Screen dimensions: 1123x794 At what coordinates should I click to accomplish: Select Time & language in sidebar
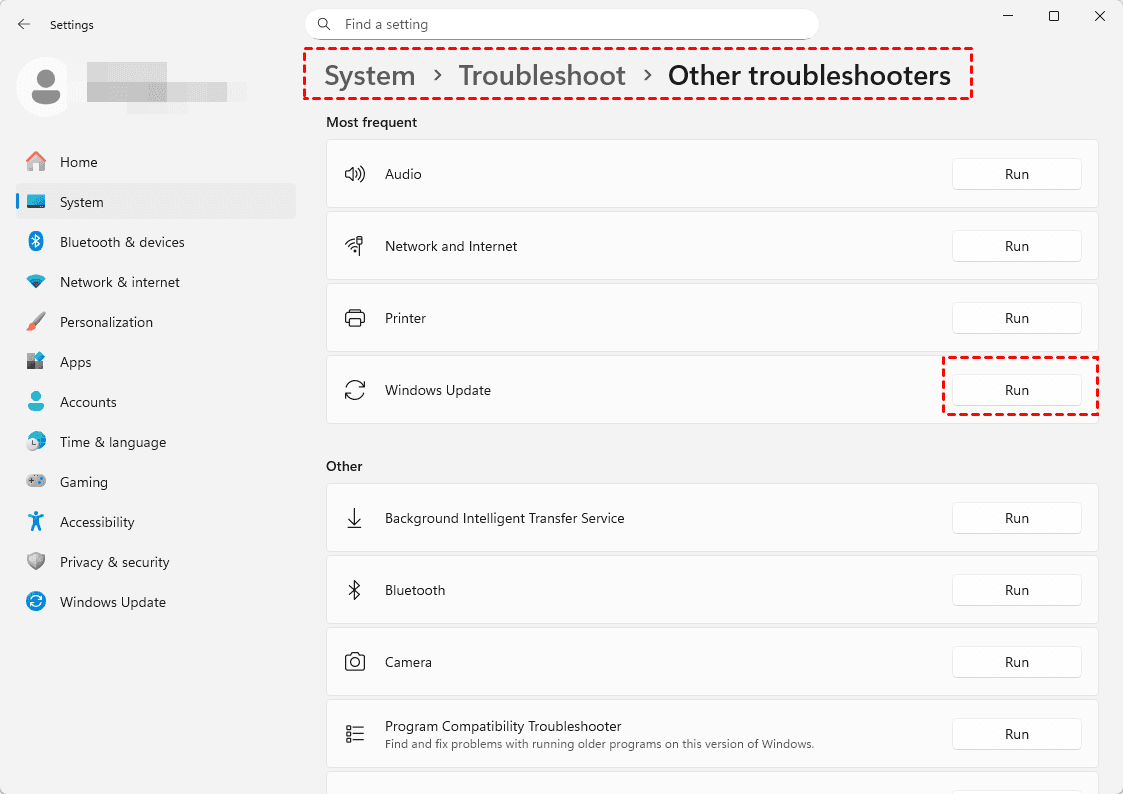click(x=112, y=442)
